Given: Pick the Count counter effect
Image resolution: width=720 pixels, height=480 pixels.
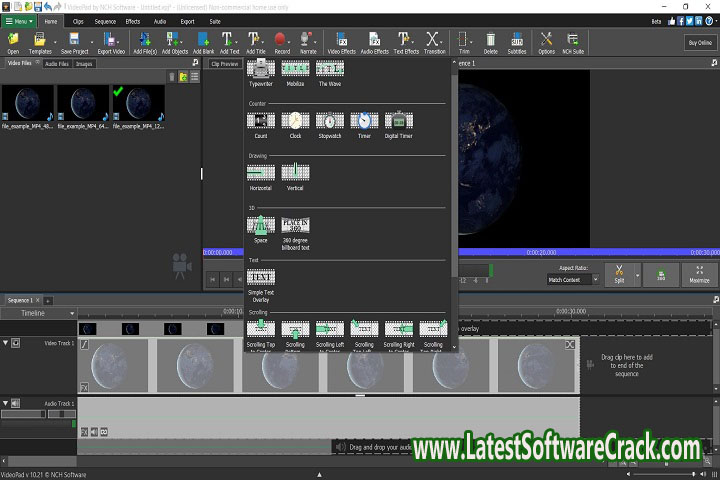Looking at the screenshot, I should tap(261, 125).
